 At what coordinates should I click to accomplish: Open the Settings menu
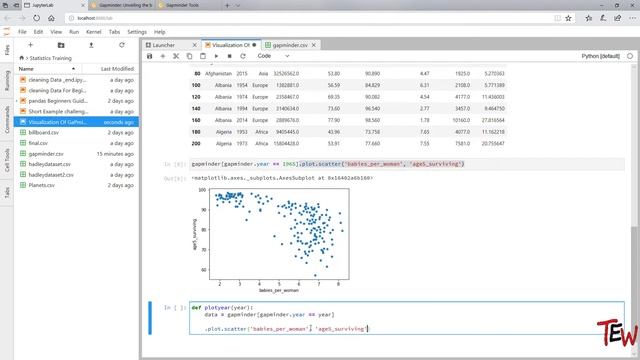137,32
